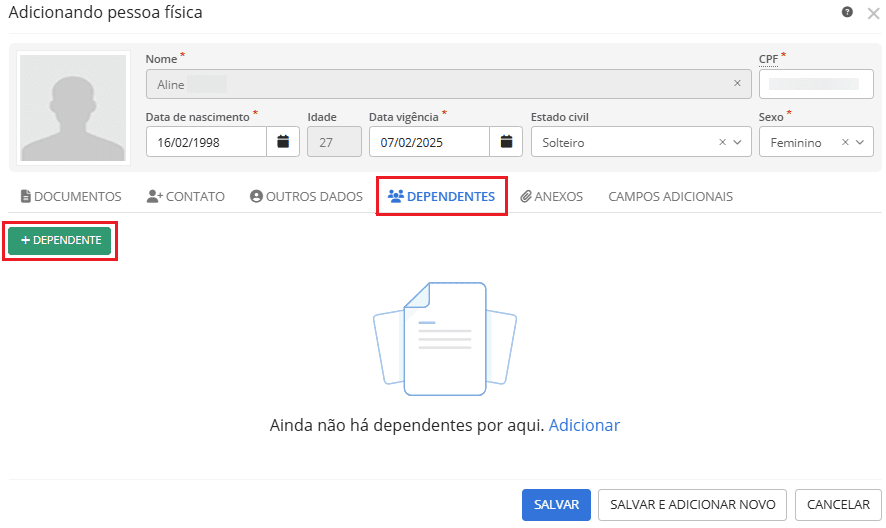Click the empty-state document illustration

point(445,338)
